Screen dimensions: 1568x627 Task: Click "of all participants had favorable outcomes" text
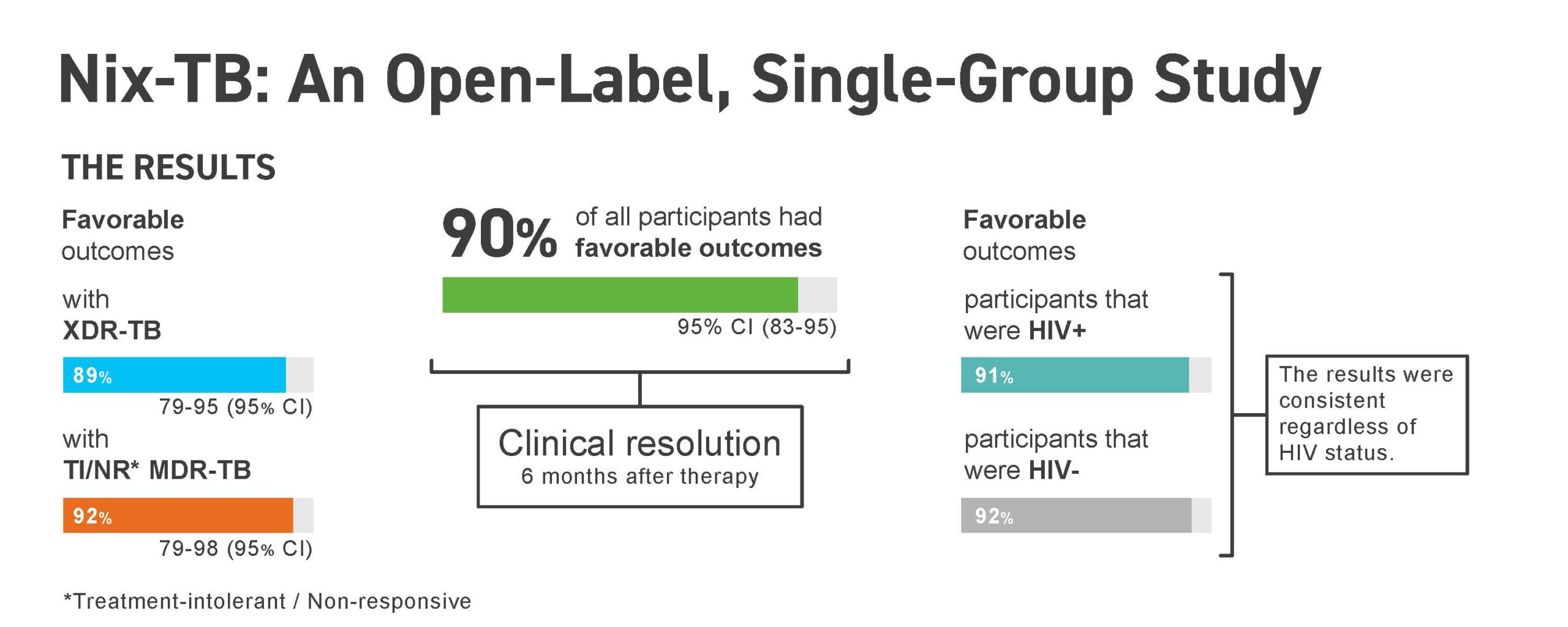698,232
